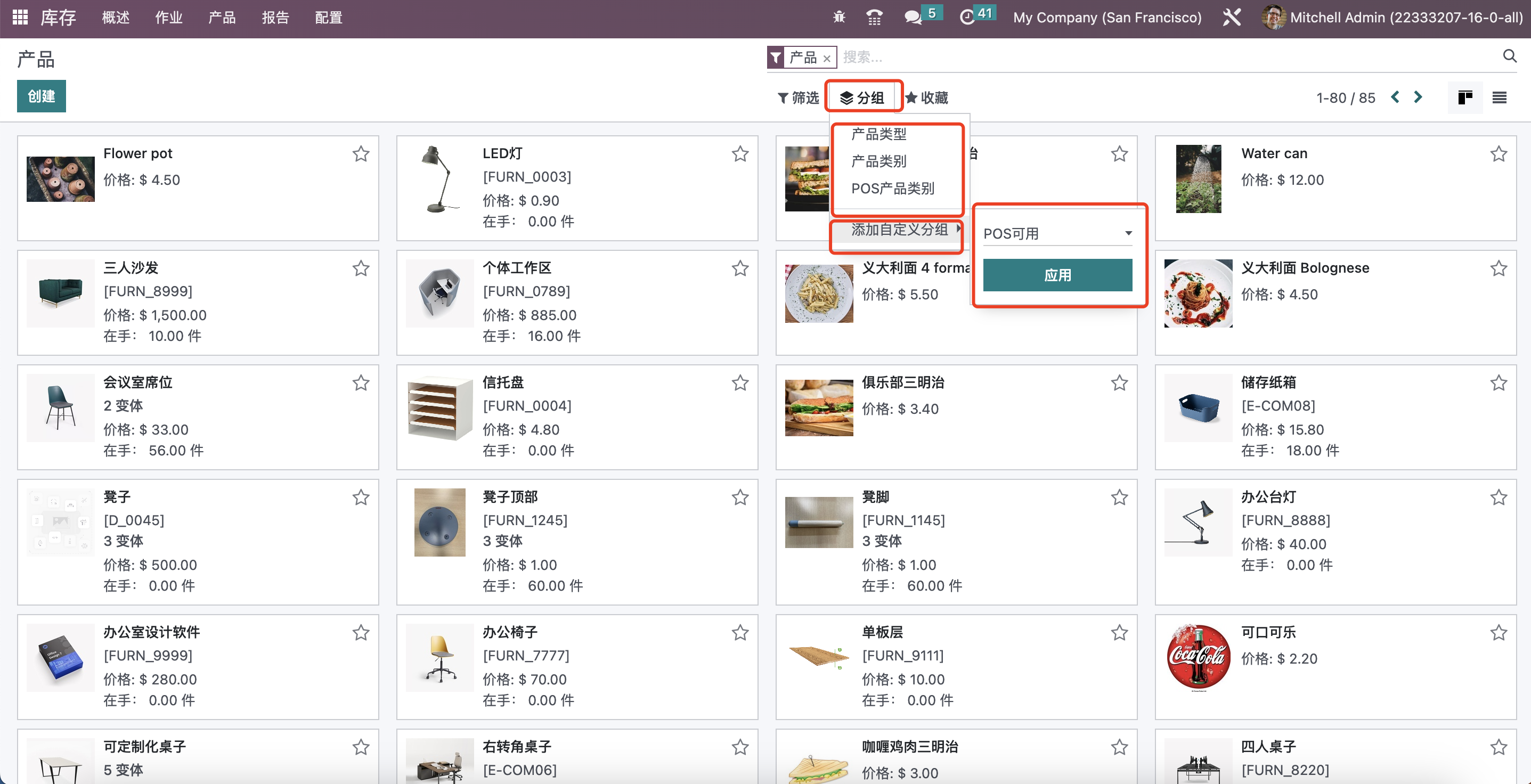
Task: Star the 办公椅子 product
Action: [740, 633]
